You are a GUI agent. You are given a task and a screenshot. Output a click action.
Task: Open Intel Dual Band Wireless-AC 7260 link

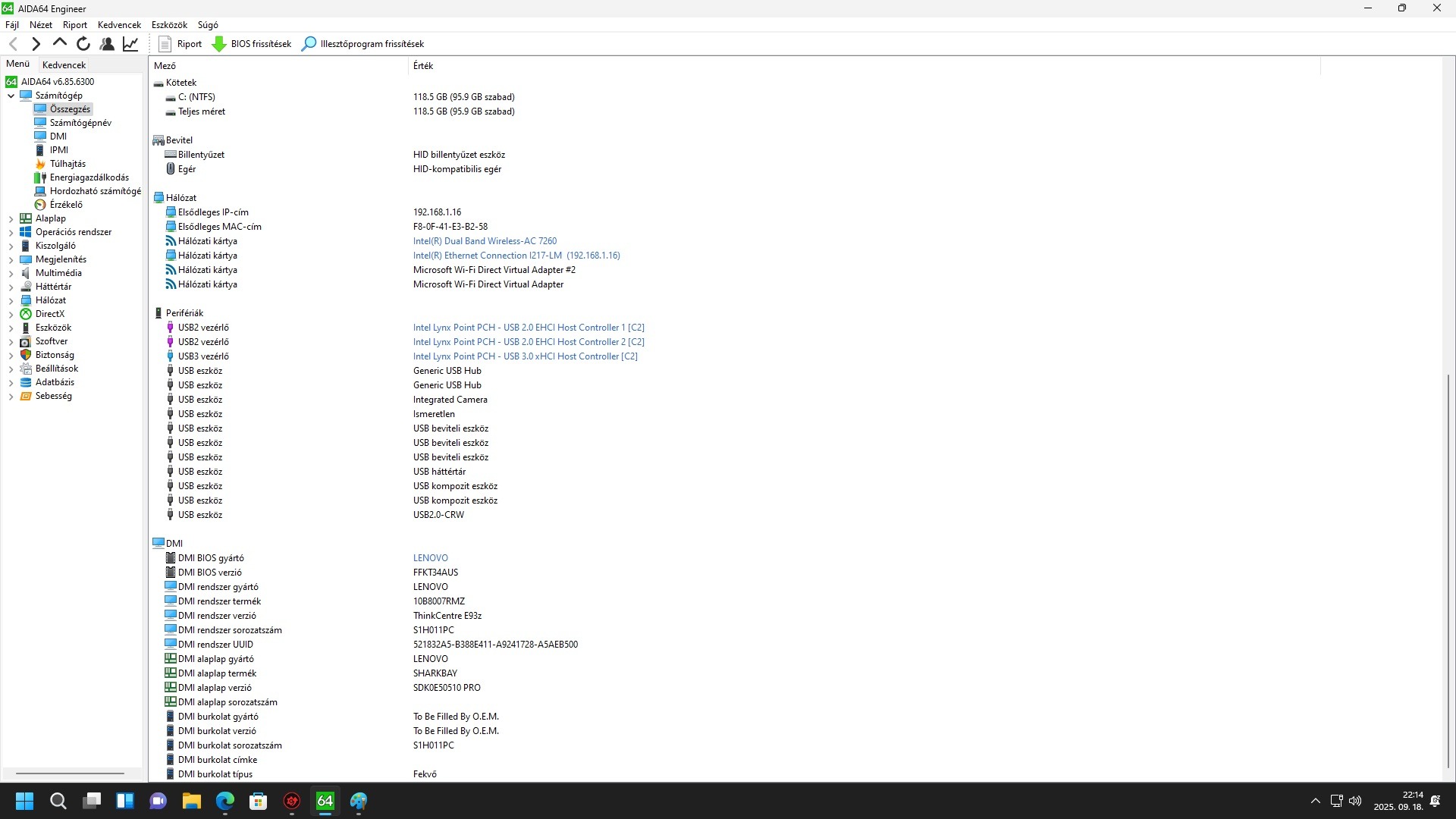click(485, 241)
